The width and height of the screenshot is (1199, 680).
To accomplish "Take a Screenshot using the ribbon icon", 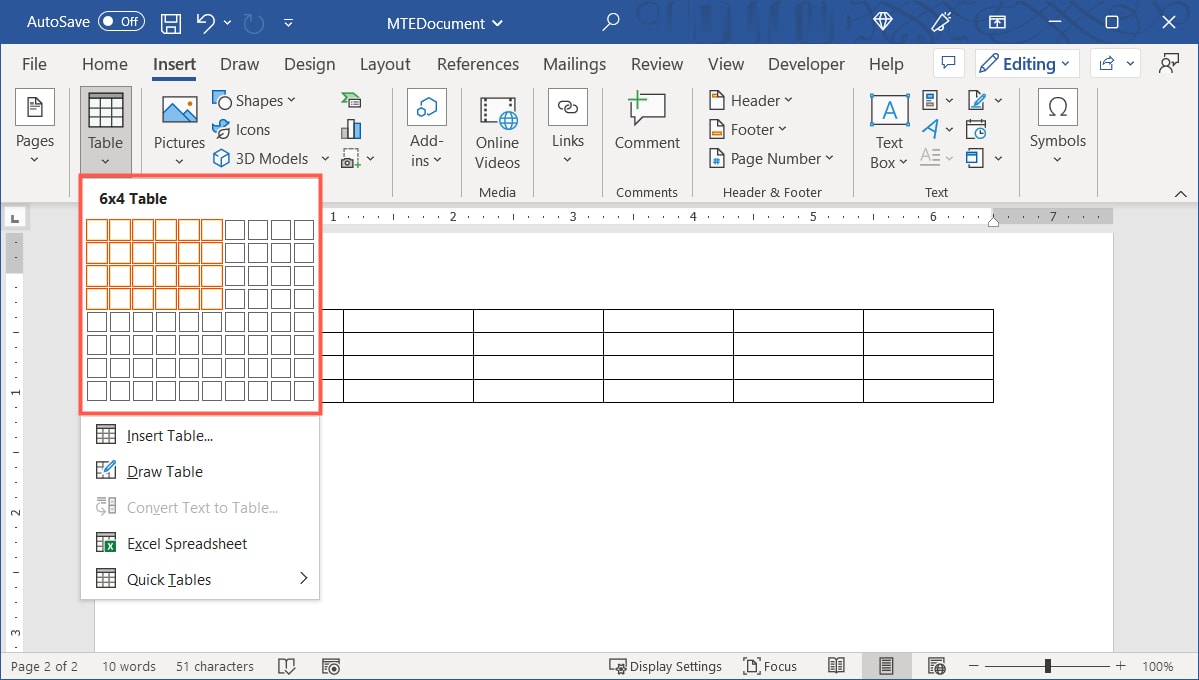I will click(350, 157).
